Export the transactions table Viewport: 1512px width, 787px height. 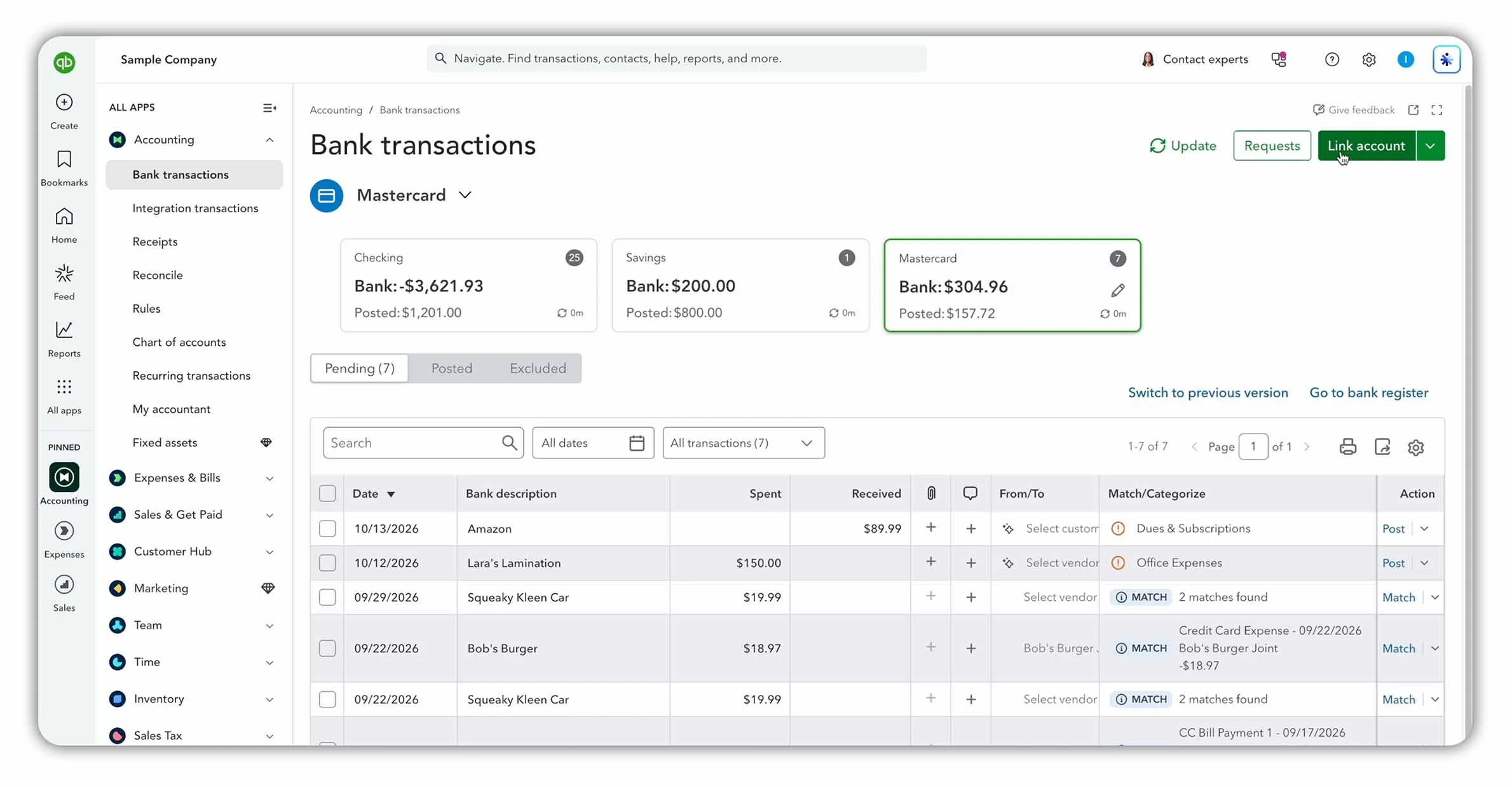tap(1382, 447)
